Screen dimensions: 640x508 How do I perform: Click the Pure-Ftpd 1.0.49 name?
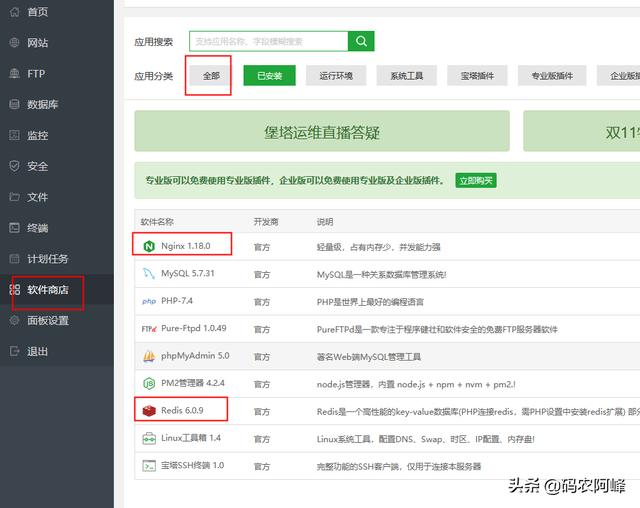tap(194, 328)
